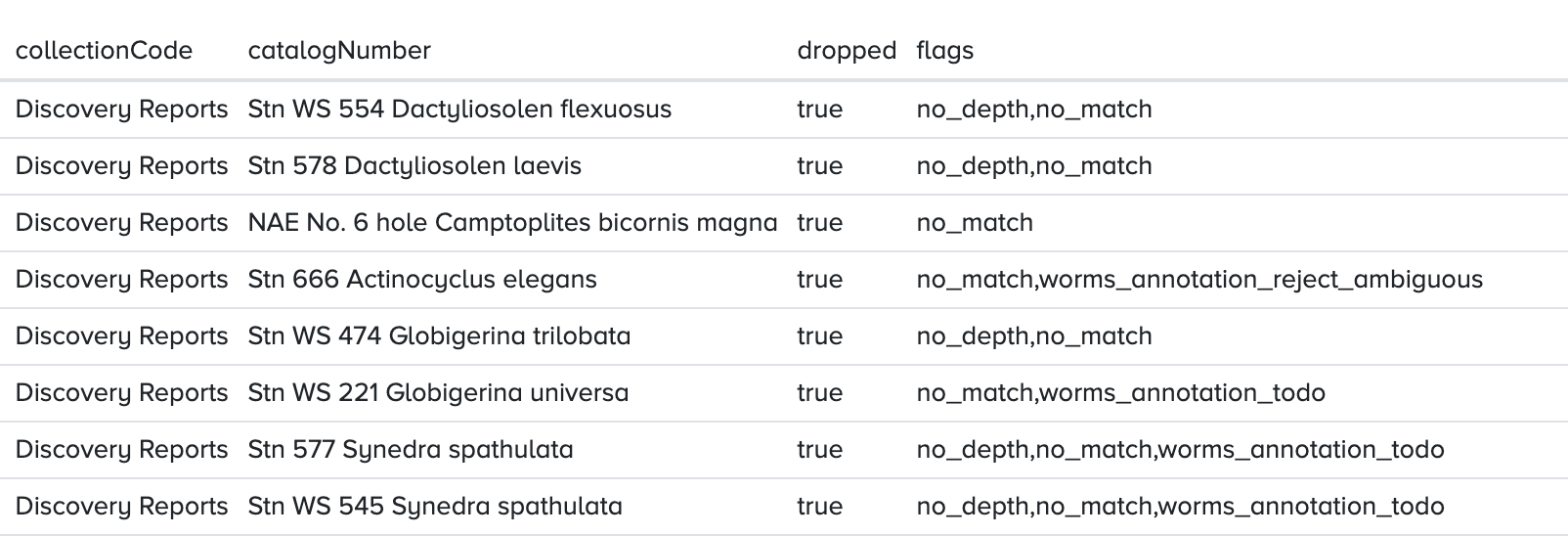
Task: Select the Stn WS 554 Dactyliosolen flexuosus cell
Action: click(x=459, y=109)
